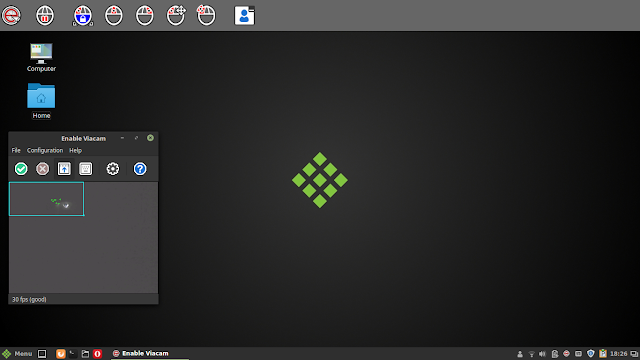Screen dimensions: 640x360
Task: Launch the terminal from the taskbar
Action: (x=73, y=353)
